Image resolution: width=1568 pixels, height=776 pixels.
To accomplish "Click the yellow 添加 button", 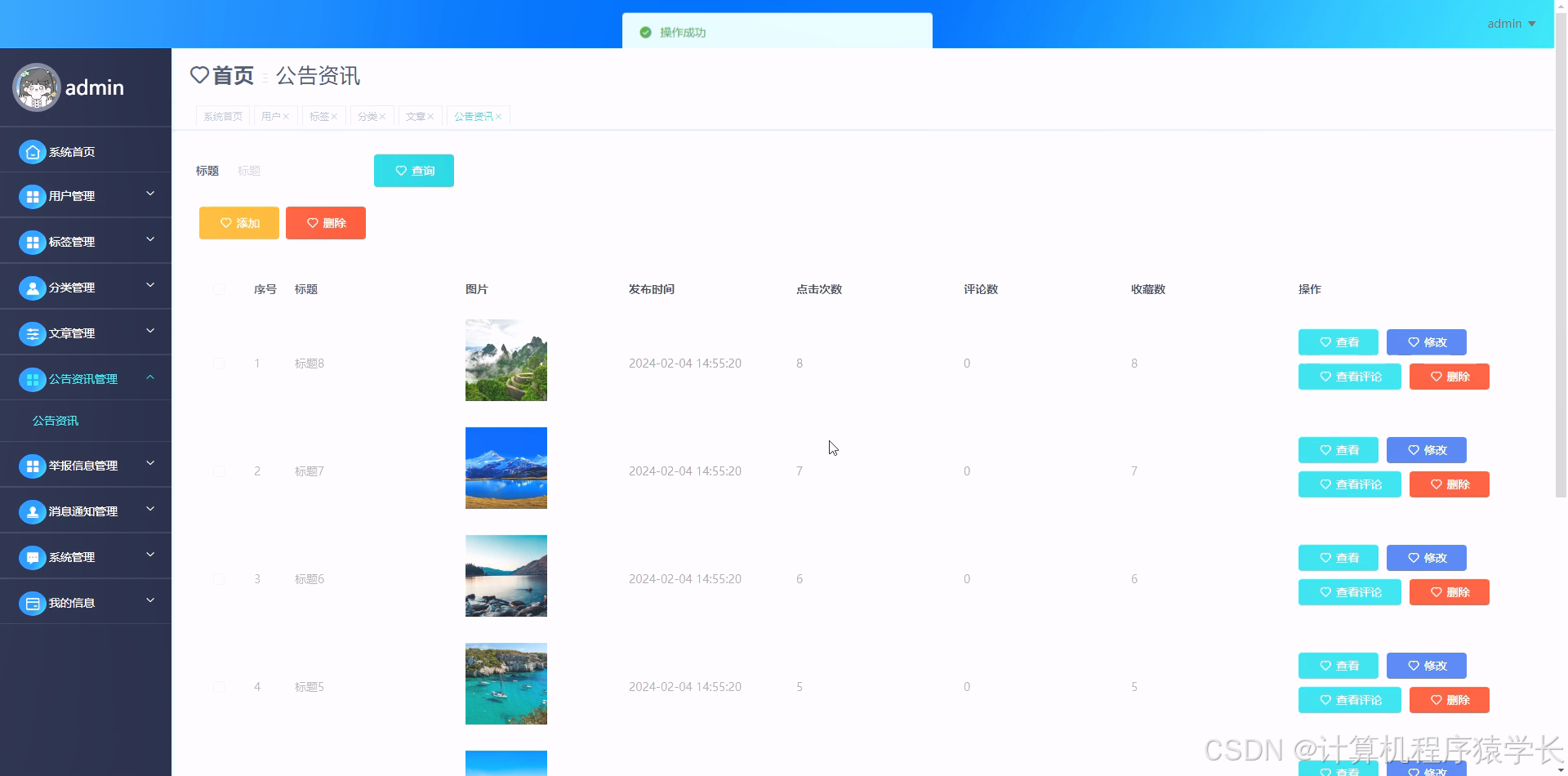I will click(x=239, y=223).
